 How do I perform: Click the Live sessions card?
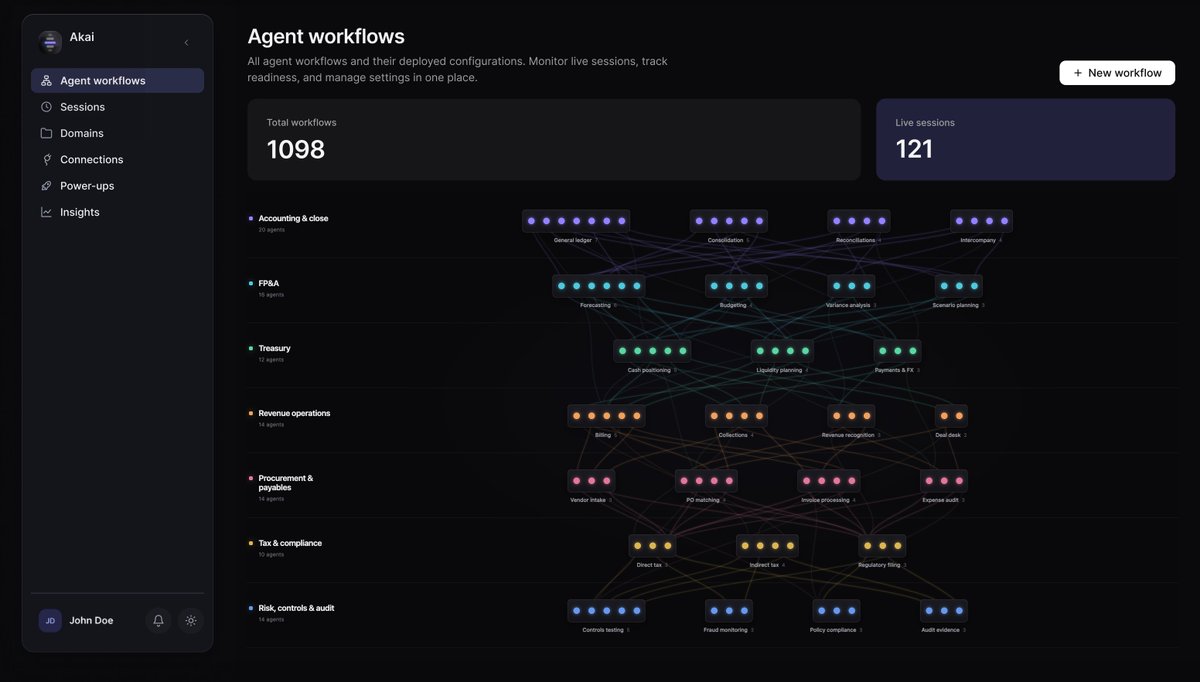[1025, 139]
